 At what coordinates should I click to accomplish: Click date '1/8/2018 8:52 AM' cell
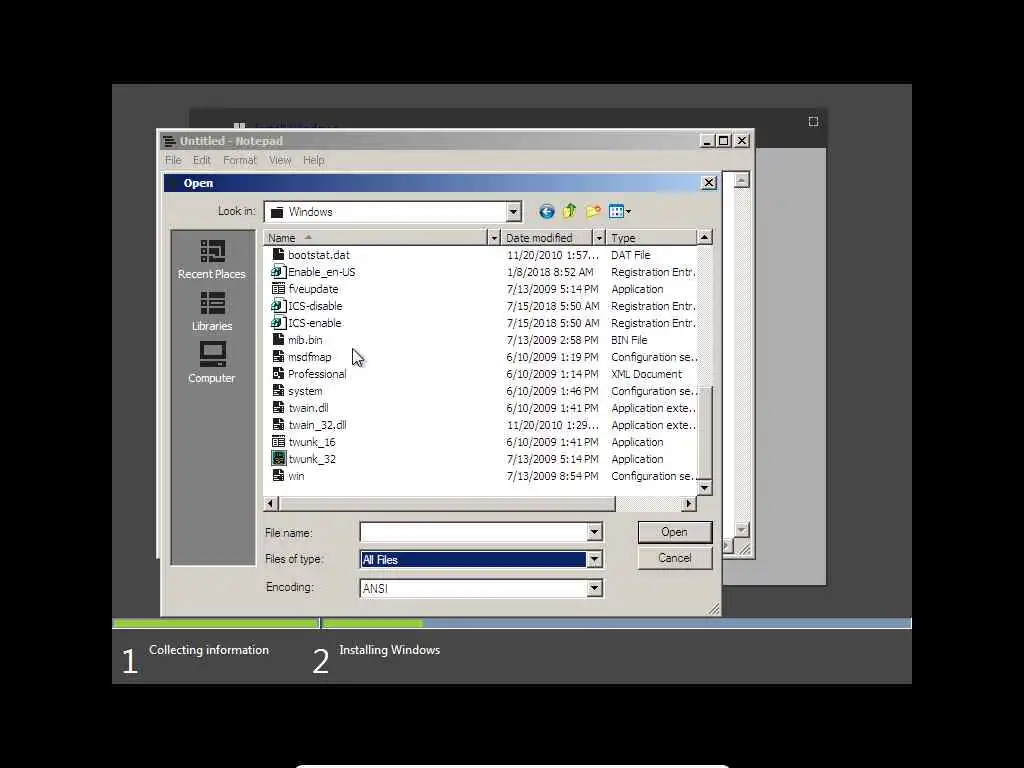[x=550, y=272]
